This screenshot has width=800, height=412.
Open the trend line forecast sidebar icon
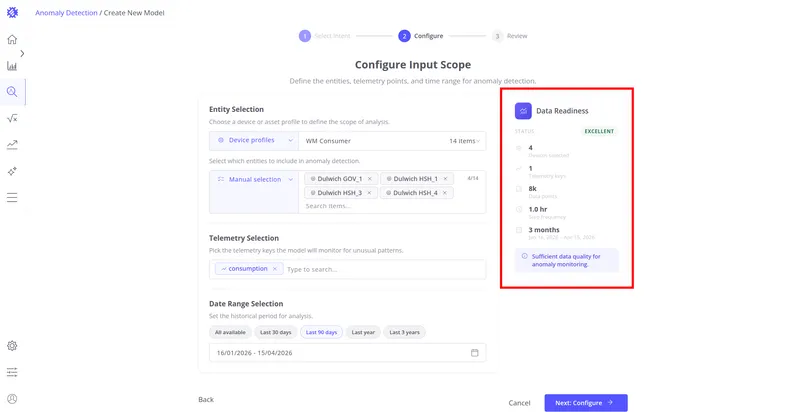click(12, 145)
